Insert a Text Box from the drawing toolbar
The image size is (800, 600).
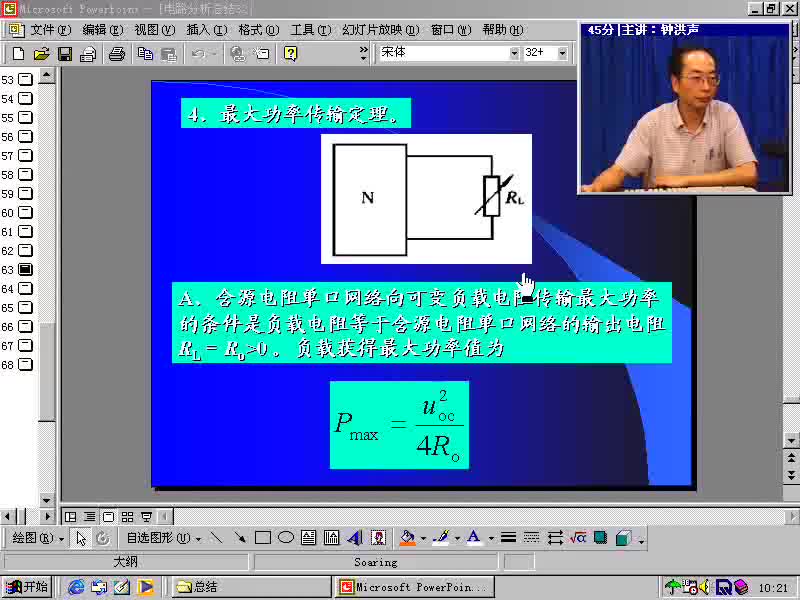308,537
